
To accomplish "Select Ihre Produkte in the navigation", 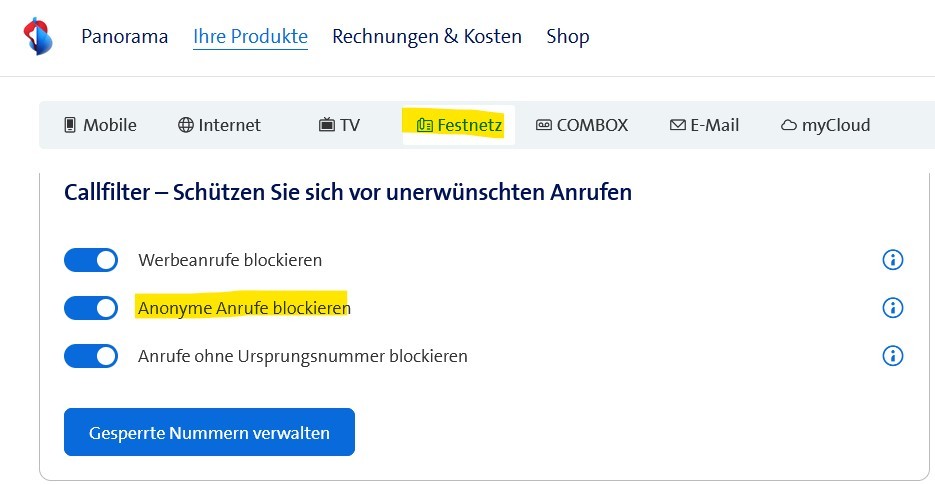I will tap(250, 37).
